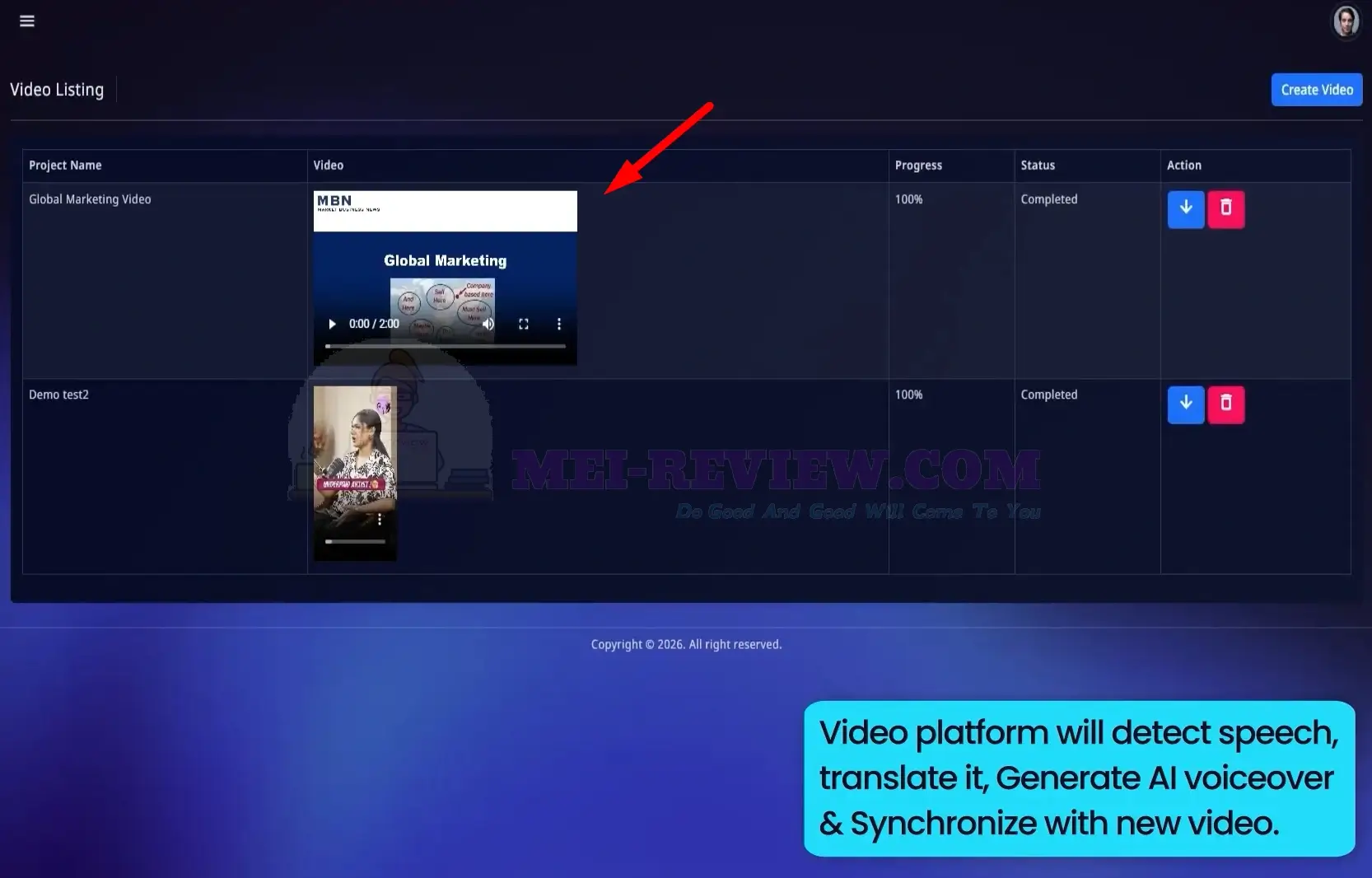
Task: Seek on the Global Marketing video progress bar
Action: point(445,346)
